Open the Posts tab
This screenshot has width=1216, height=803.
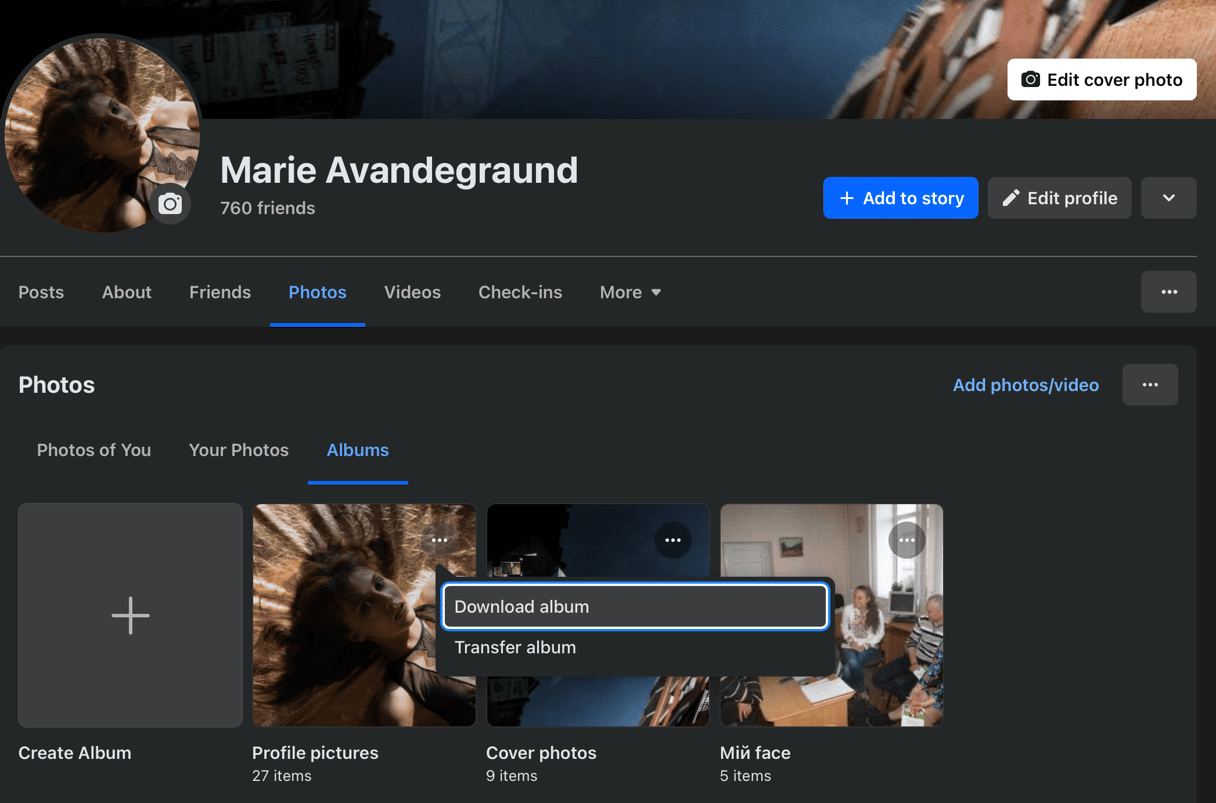(x=41, y=292)
